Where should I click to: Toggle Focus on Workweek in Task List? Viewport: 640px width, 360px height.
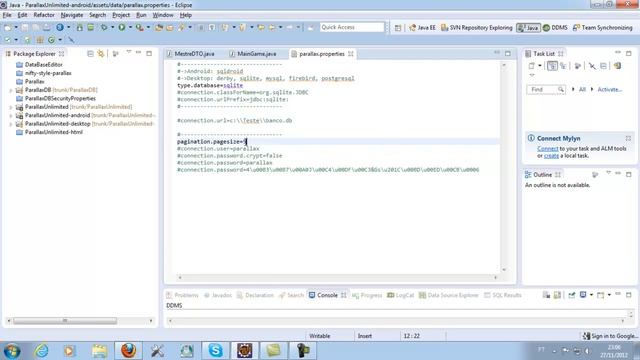[x=577, y=66]
